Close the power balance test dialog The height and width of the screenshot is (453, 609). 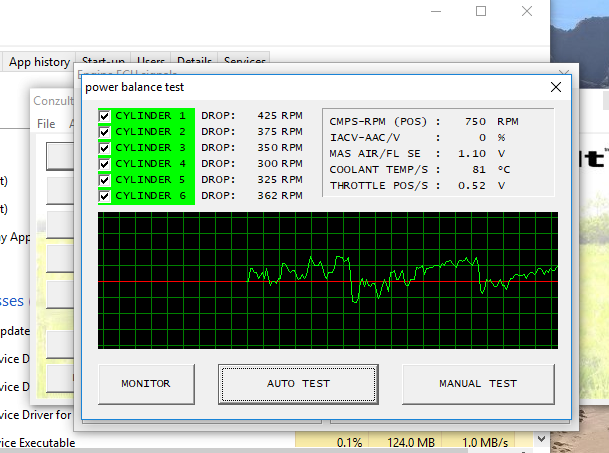(556, 87)
